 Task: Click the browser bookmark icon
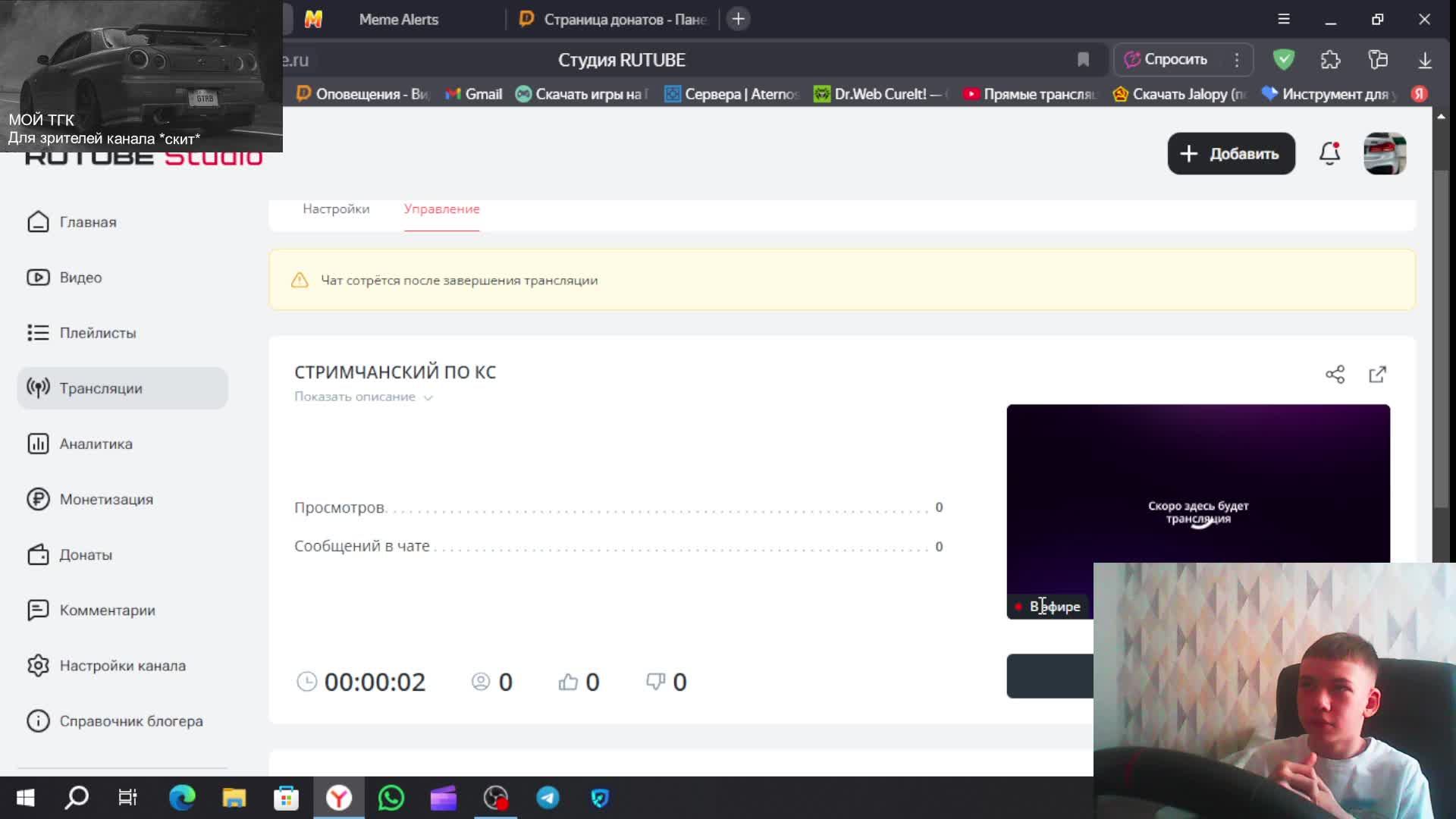pyautogui.click(x=1083, y=59)
